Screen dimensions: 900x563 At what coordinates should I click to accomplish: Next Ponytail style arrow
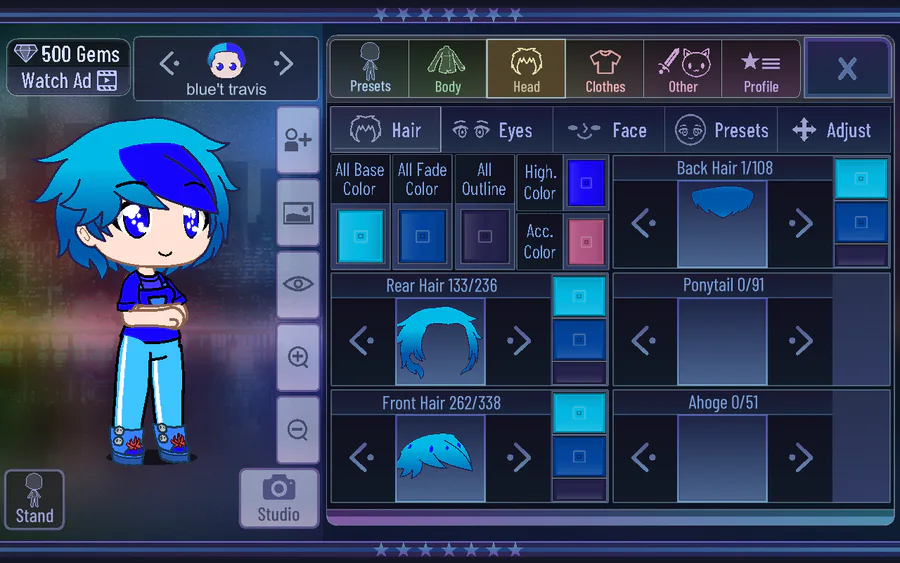[801, 340]
